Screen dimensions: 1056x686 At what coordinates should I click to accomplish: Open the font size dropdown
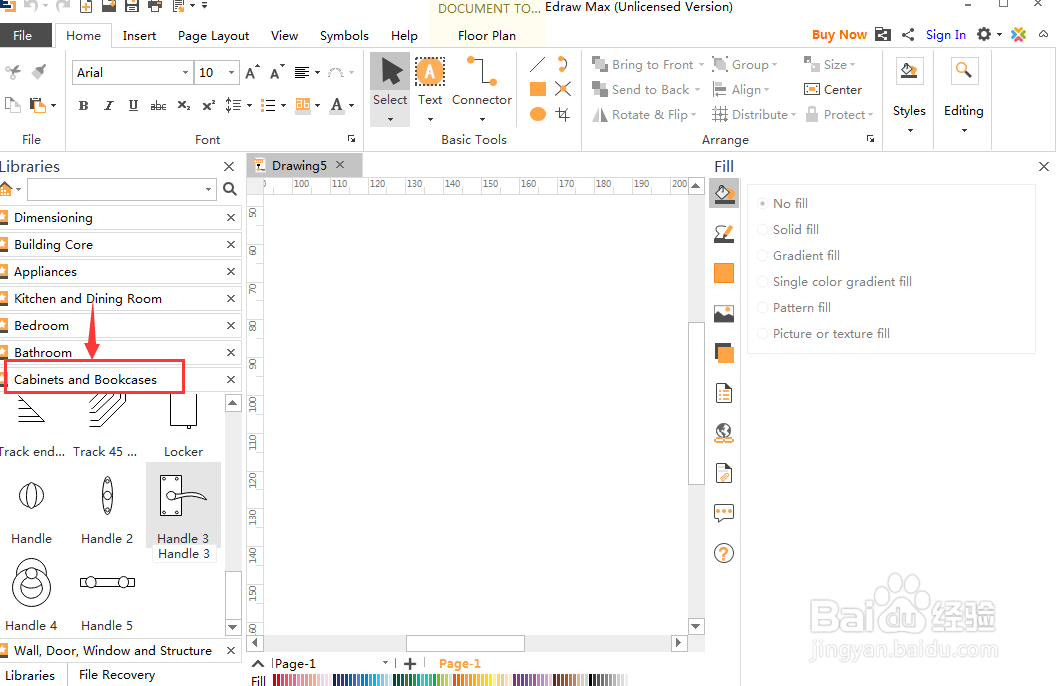(x=231, y=73)
